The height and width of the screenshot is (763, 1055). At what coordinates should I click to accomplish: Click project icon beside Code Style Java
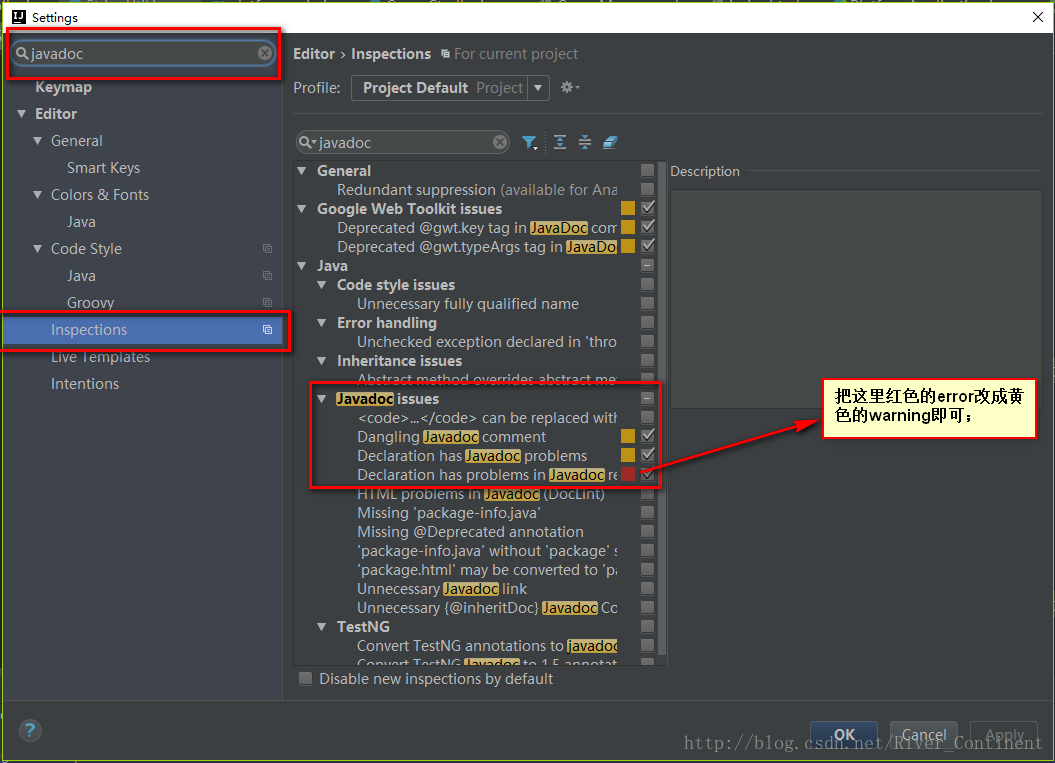click(267, 276)
